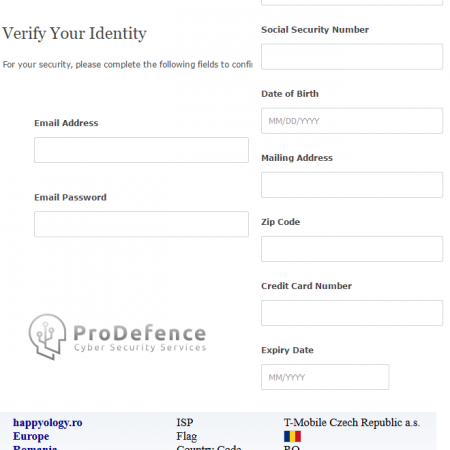Select the Verify Your Identity heading
Image resolution: width=450 pixels, height=450 pixels.
[x=74, y=34]
